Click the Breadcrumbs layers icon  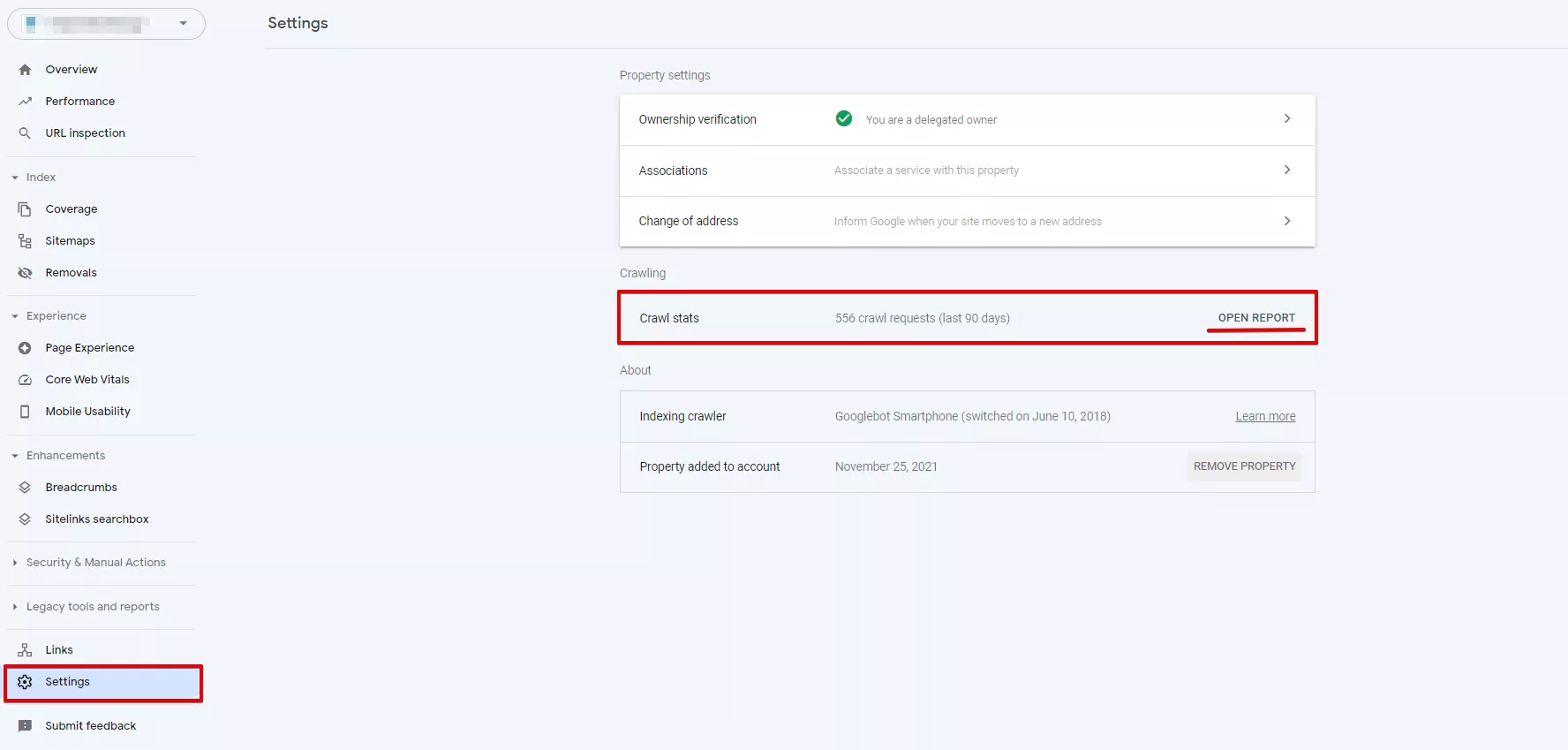tap(25, 488)
